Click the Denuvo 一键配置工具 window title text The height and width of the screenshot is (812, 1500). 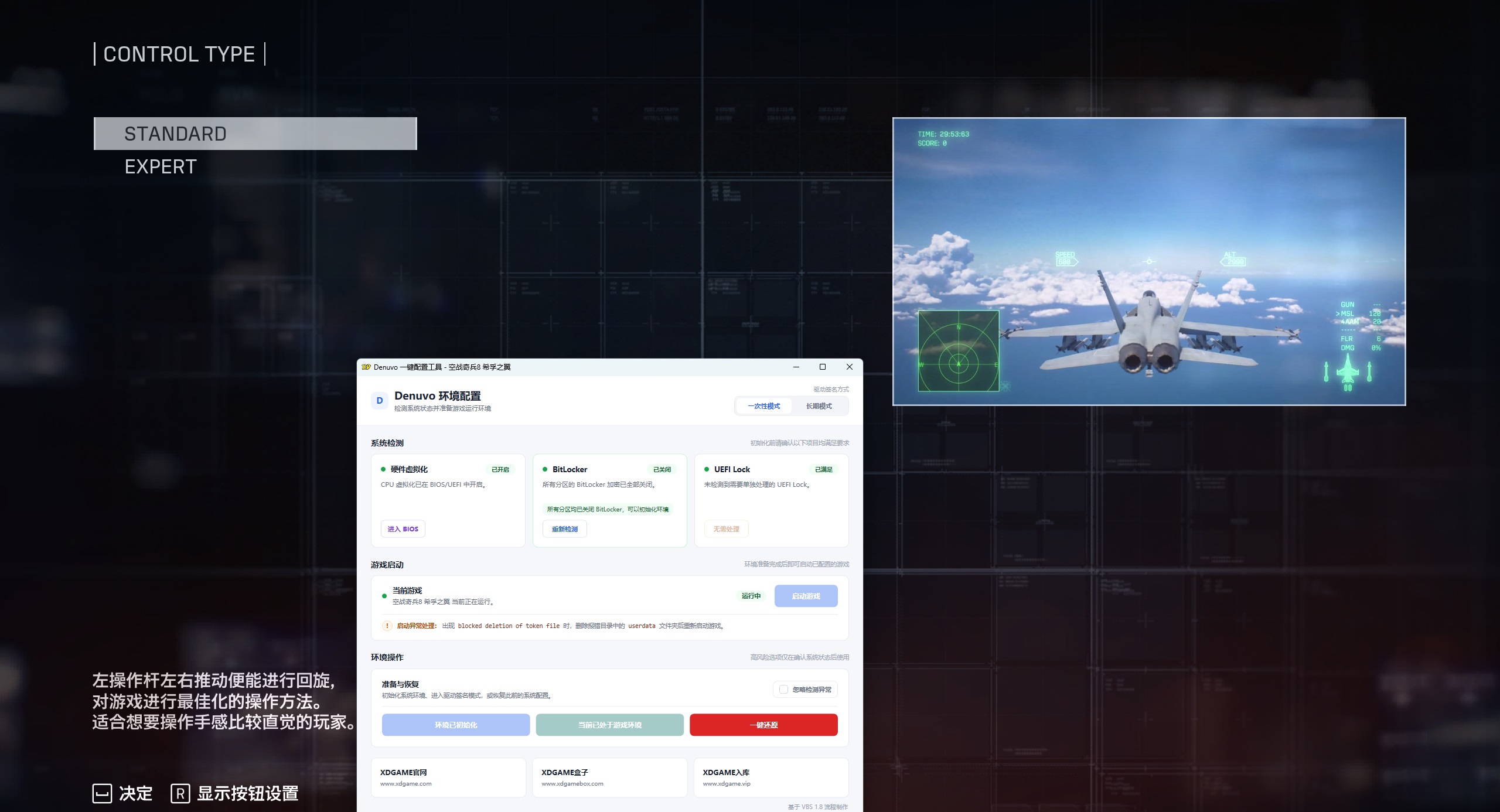[x=442, y=367]
